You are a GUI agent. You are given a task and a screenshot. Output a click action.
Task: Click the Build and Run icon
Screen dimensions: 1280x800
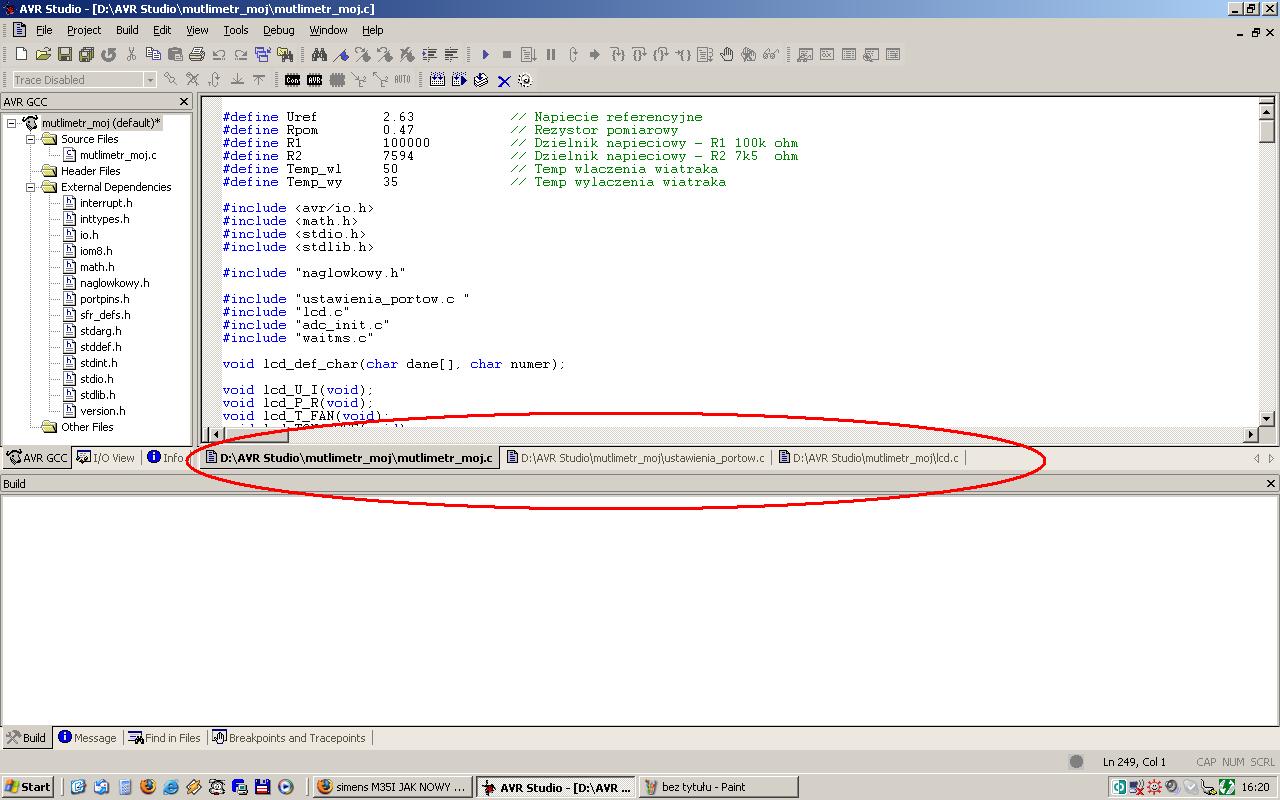click(x=459, y=79)
